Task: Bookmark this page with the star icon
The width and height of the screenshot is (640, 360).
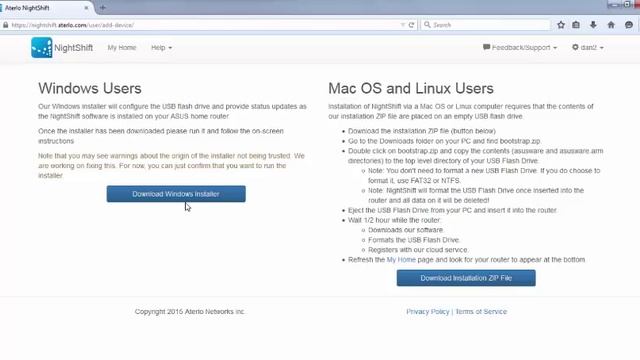Action: click(561, 25)
